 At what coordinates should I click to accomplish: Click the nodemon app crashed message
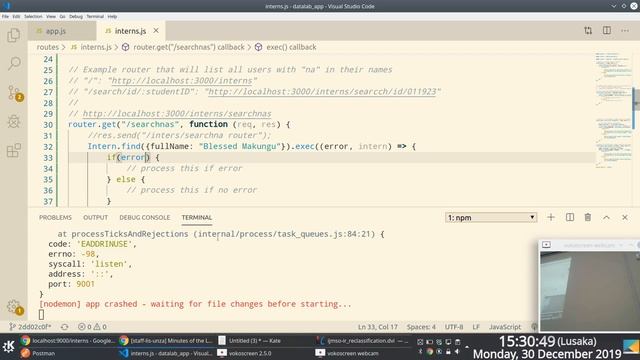point(195,304)
